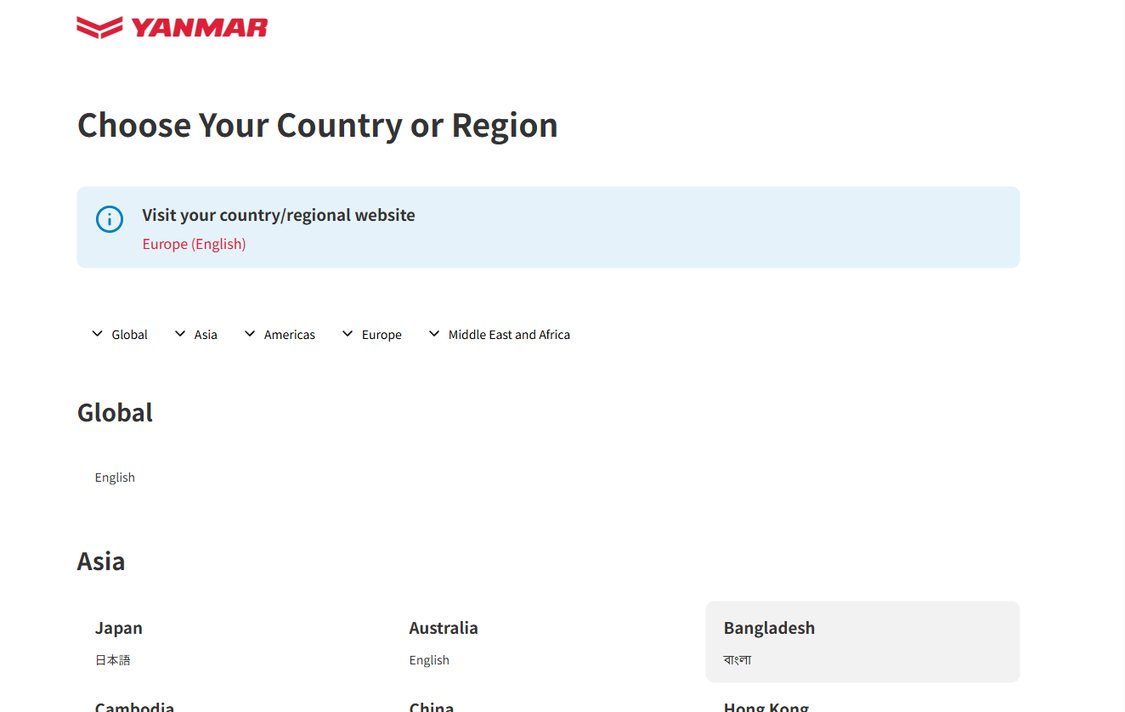Open the Europe (English) regional website link
Screen dimensions: 1125x712
tap(194, 244)
